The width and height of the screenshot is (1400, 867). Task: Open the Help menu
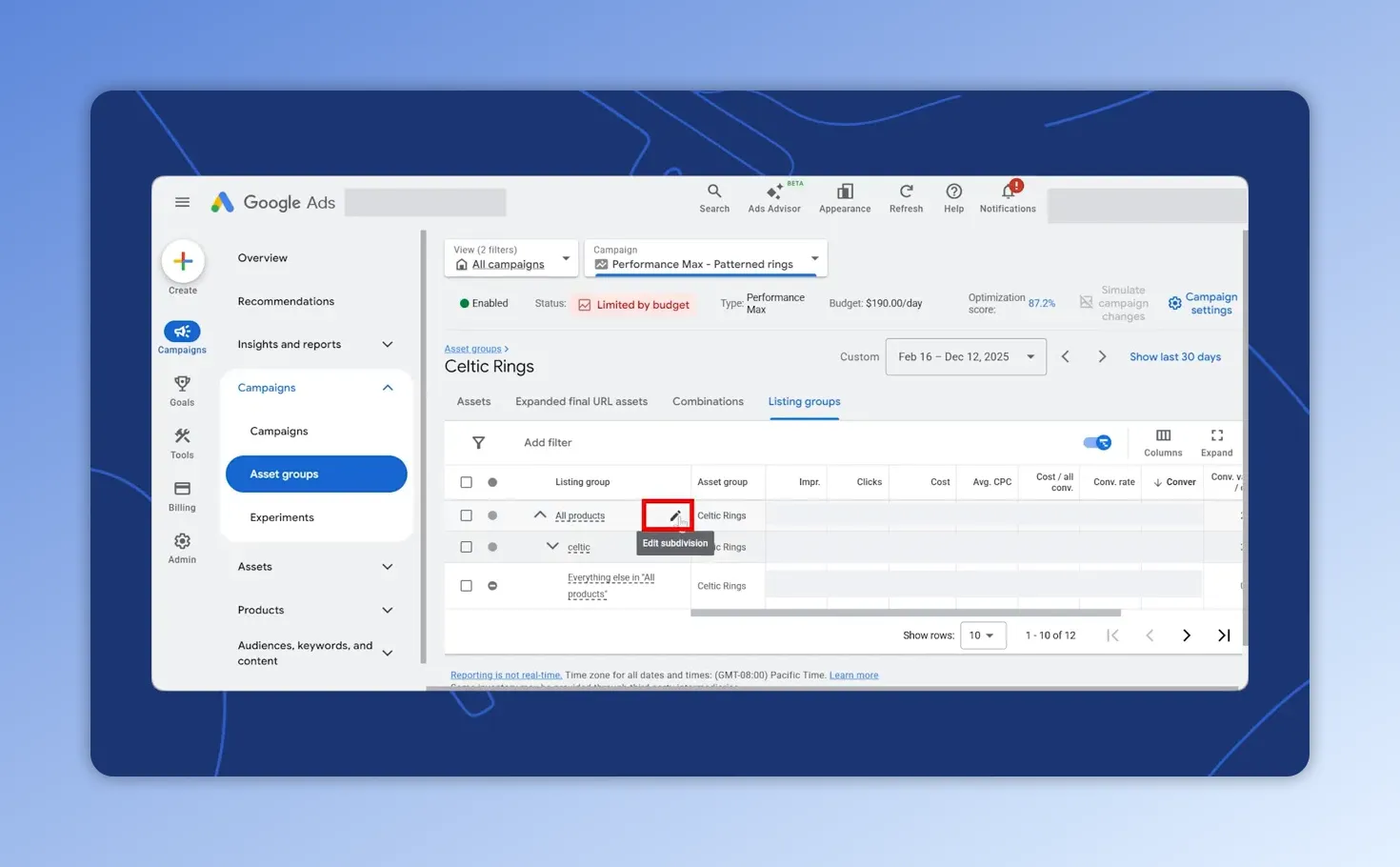coord(953,198)
